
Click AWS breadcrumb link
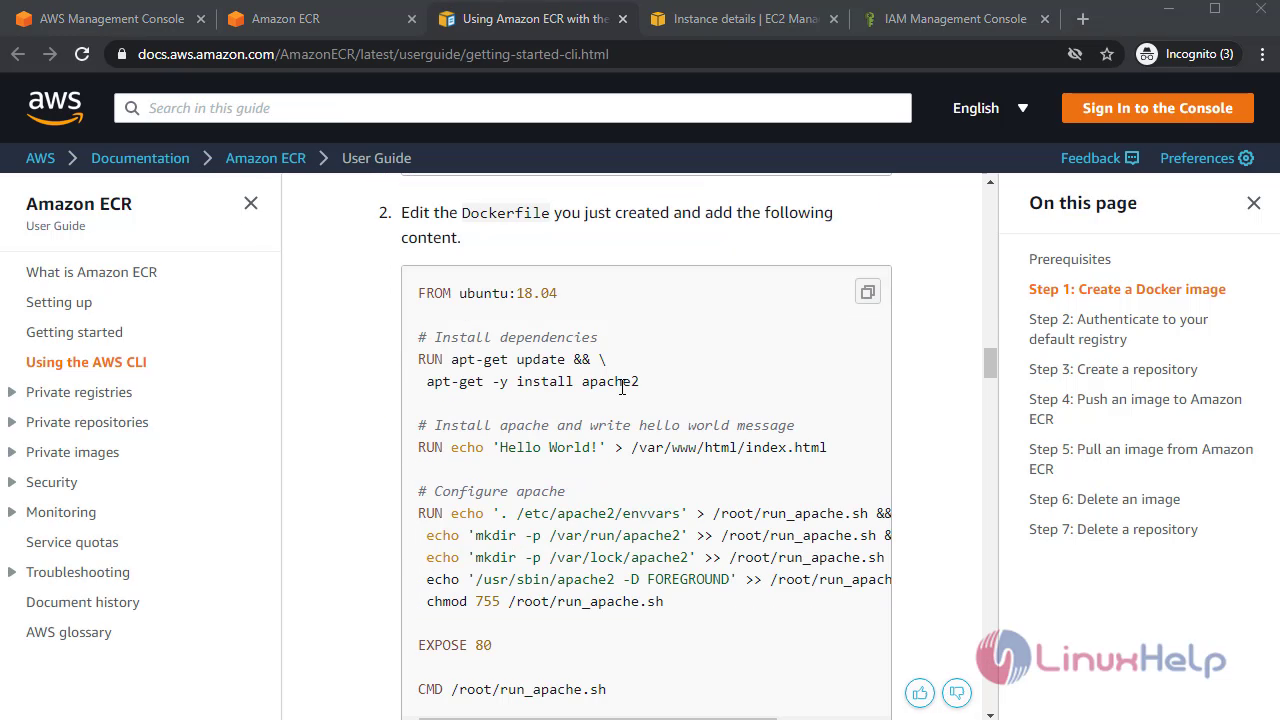[40, 158]
